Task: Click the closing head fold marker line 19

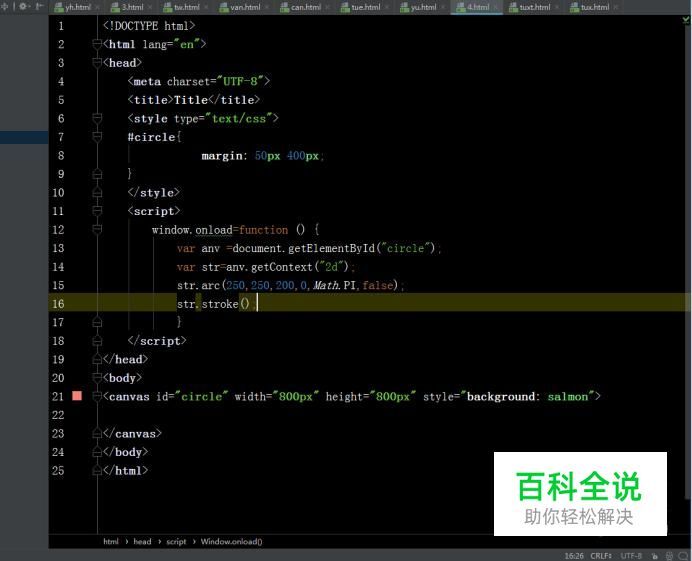Action: [97, 360]
